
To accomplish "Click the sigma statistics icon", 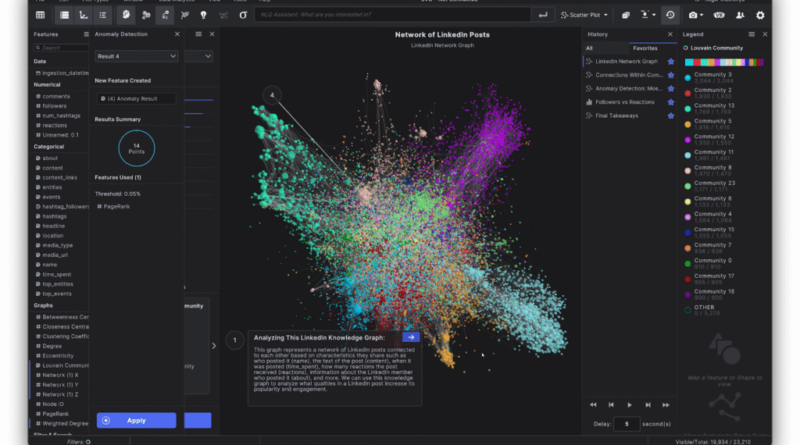I will coord(243,15).
